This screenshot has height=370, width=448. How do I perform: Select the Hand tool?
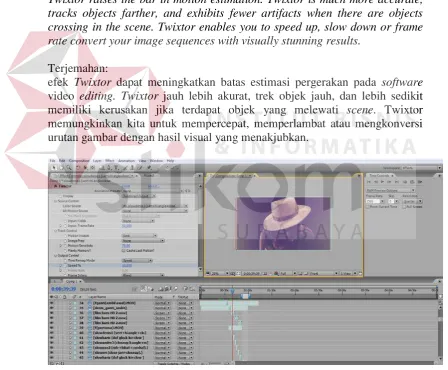click(x=61, y=168)
